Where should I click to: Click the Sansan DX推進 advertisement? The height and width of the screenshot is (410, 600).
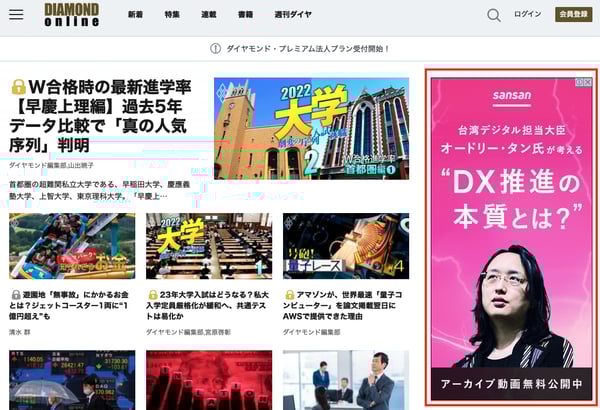coord(511,239)
